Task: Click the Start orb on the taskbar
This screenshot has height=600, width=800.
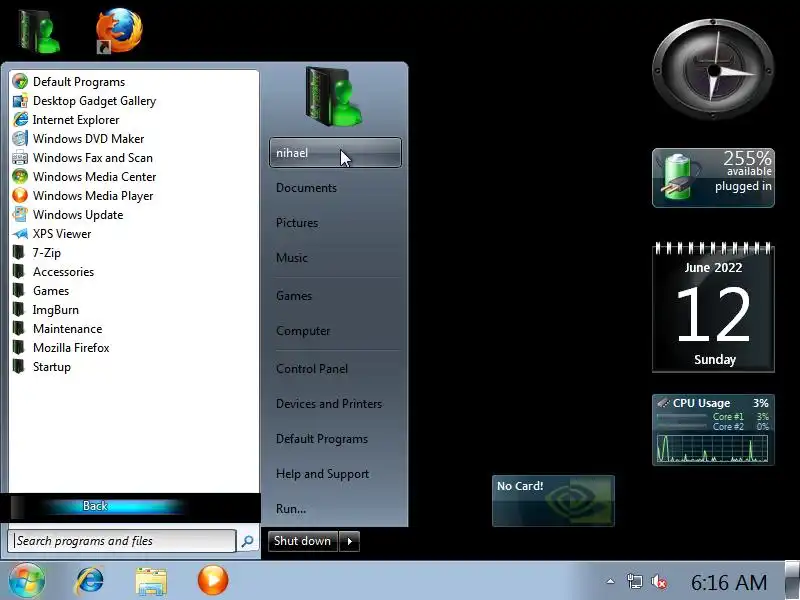Action: [x=26, y=581]
